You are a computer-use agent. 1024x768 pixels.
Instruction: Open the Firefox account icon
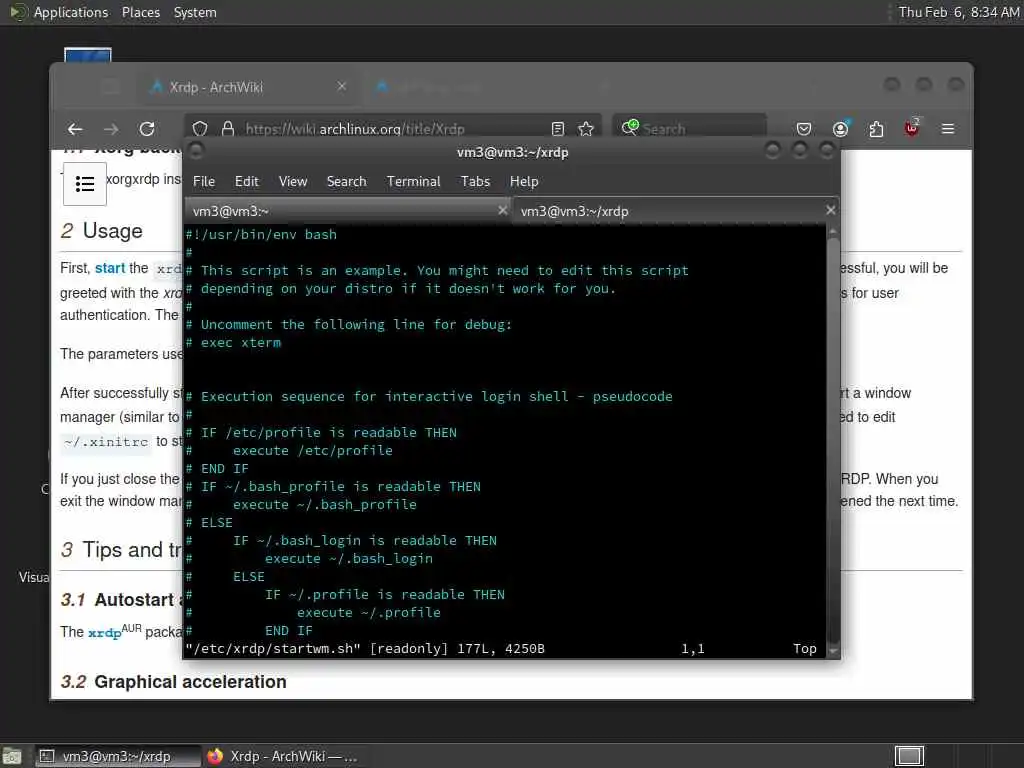tap(840, 129)
